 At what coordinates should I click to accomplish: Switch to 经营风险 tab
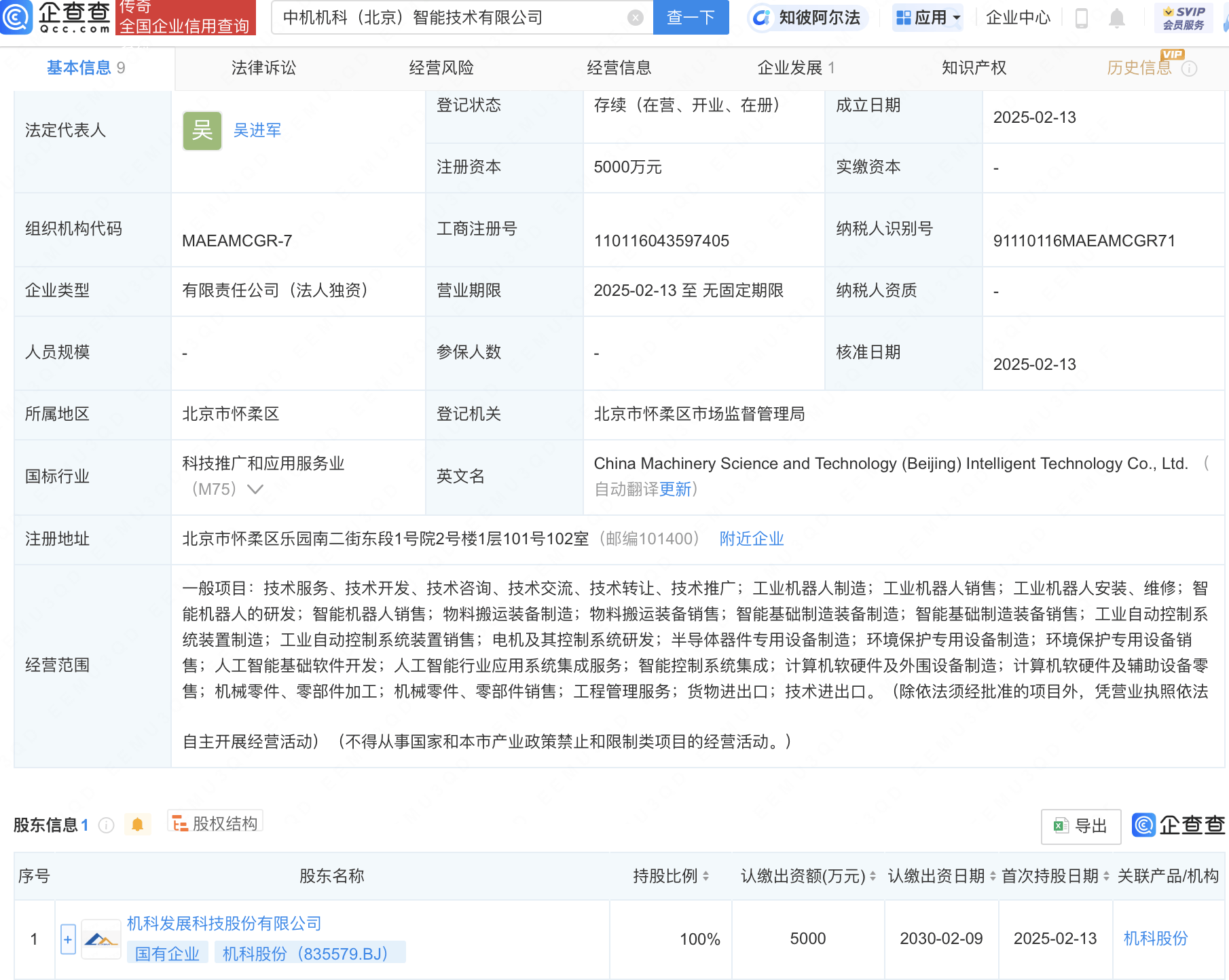coord(441,68)
